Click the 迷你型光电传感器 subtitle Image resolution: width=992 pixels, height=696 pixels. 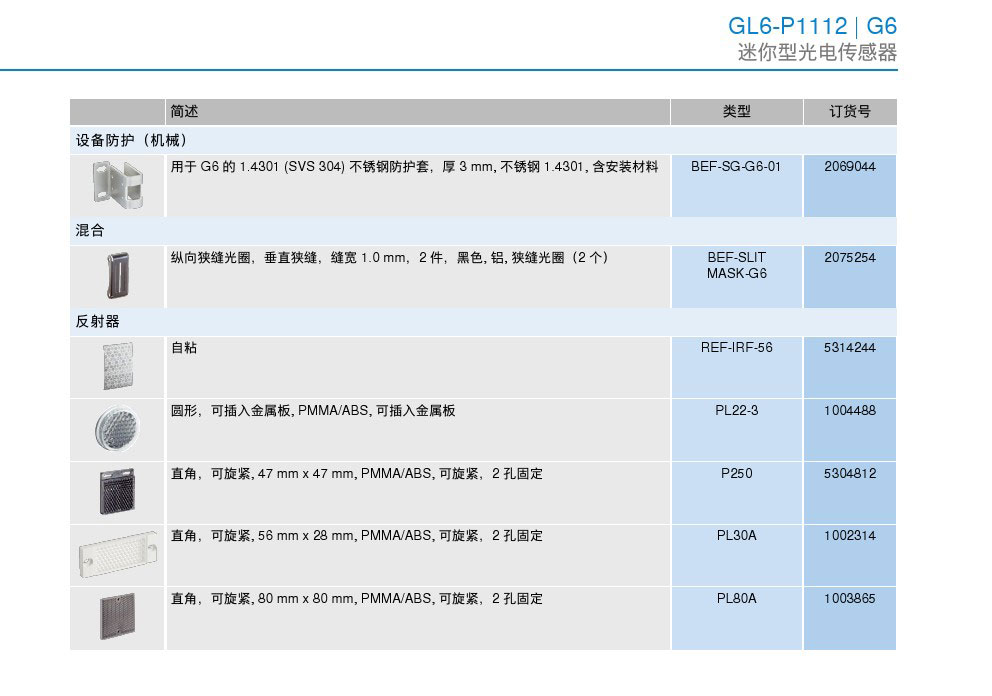[x=817, y=52]
